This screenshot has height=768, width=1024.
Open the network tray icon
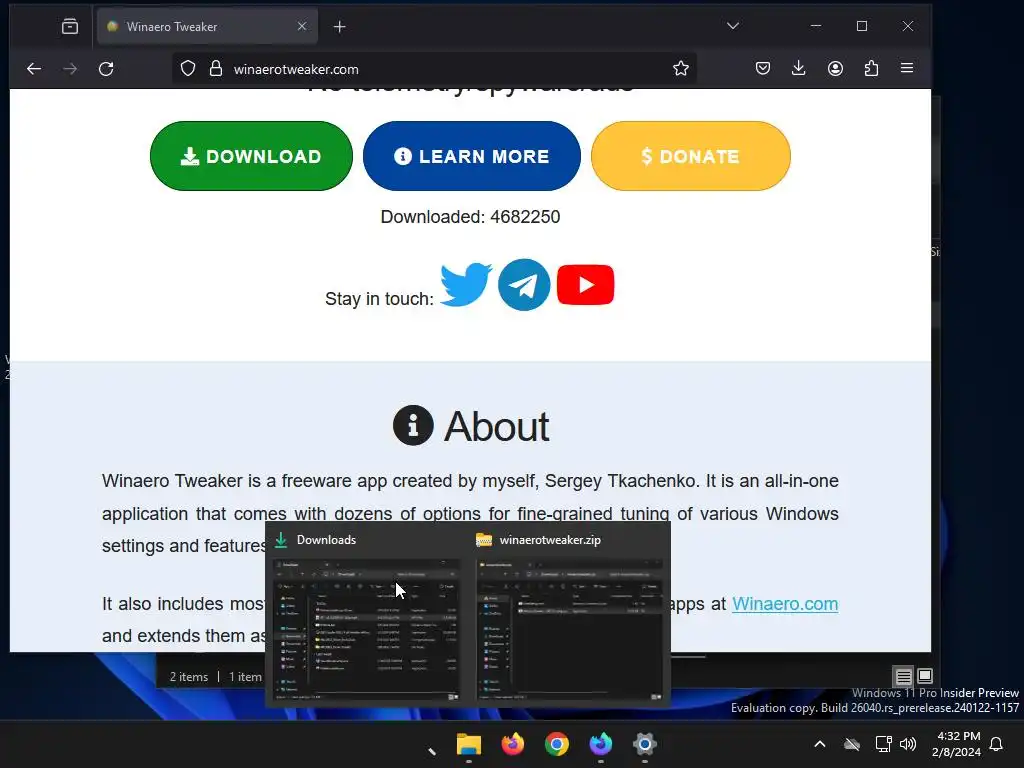[884, 744]
